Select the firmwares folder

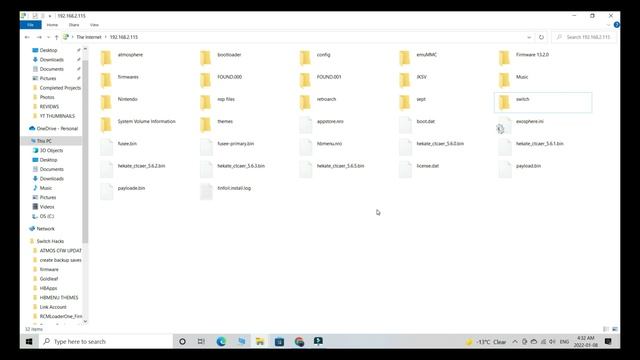[x=128, y=77]
